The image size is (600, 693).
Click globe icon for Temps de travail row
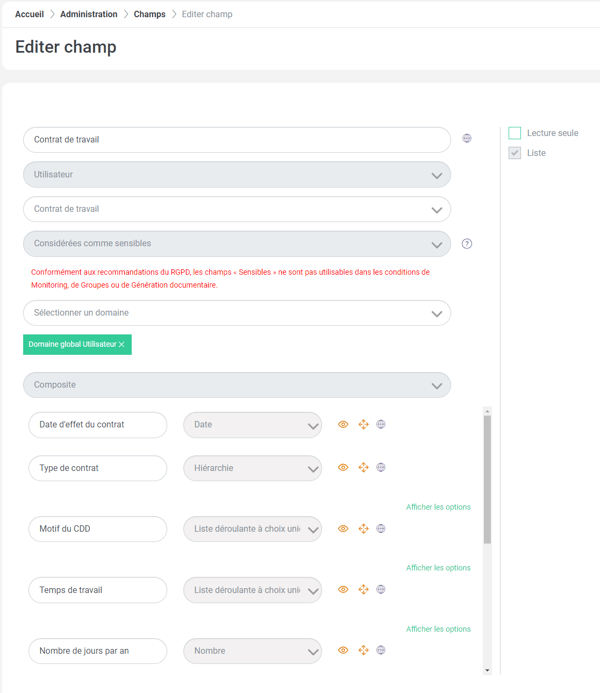point(380,589)
